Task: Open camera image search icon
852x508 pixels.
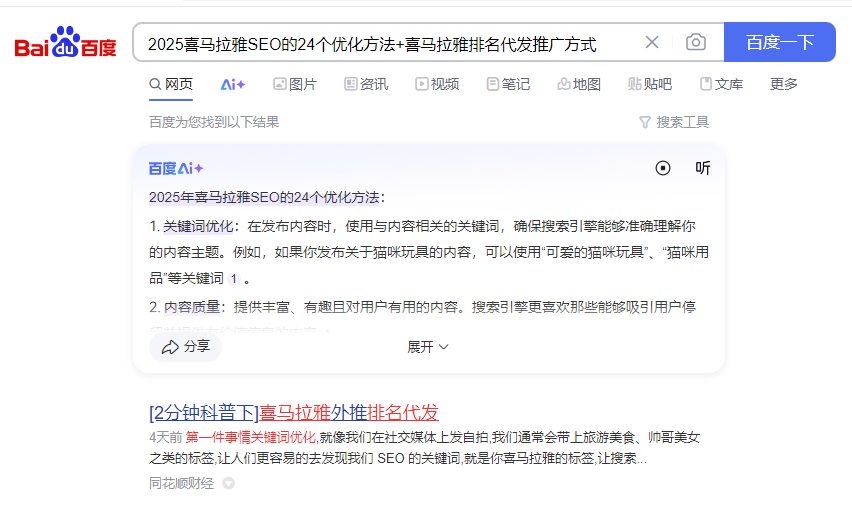Action: 696,42
